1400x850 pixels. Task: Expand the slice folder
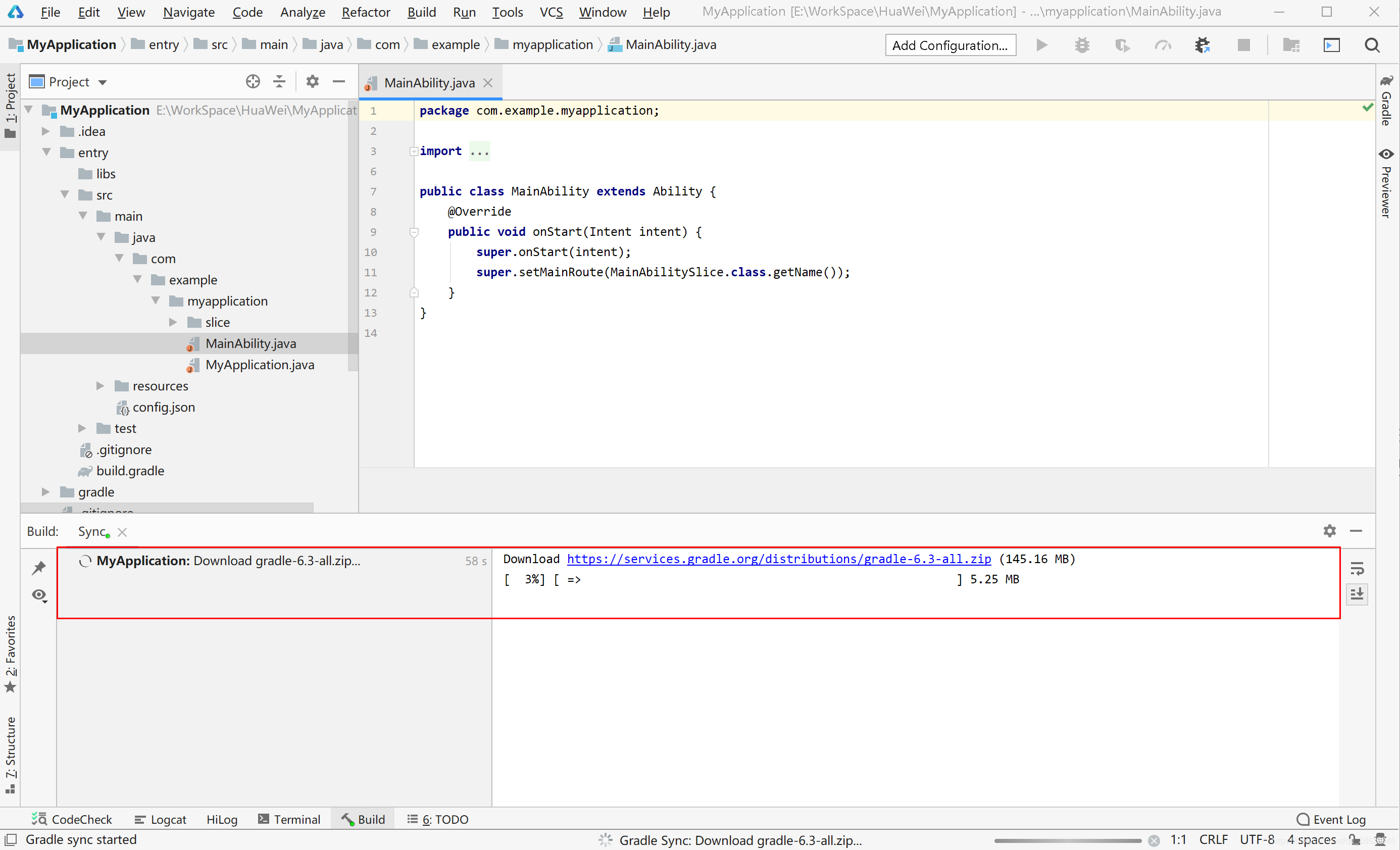point(173,322)
